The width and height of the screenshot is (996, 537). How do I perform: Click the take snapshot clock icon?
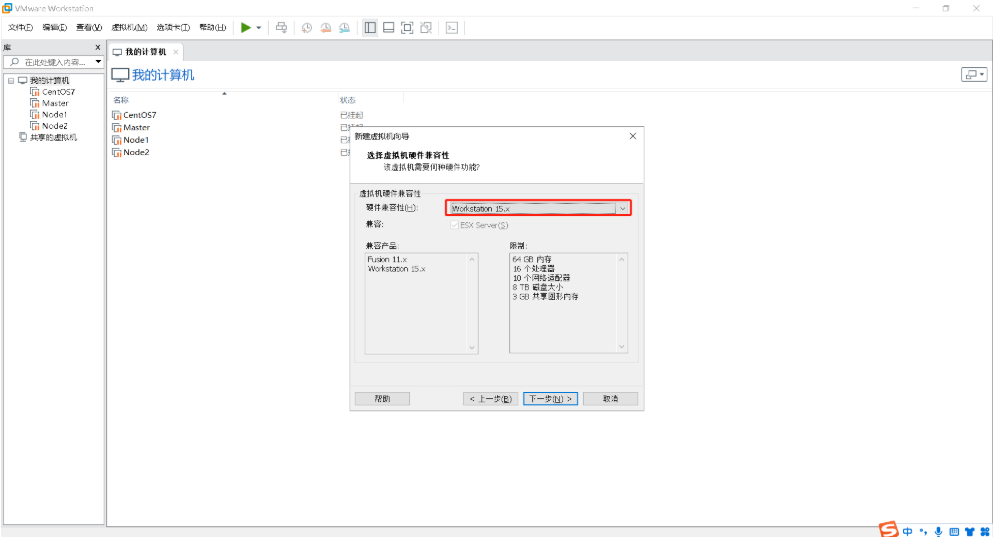[307, 27]
